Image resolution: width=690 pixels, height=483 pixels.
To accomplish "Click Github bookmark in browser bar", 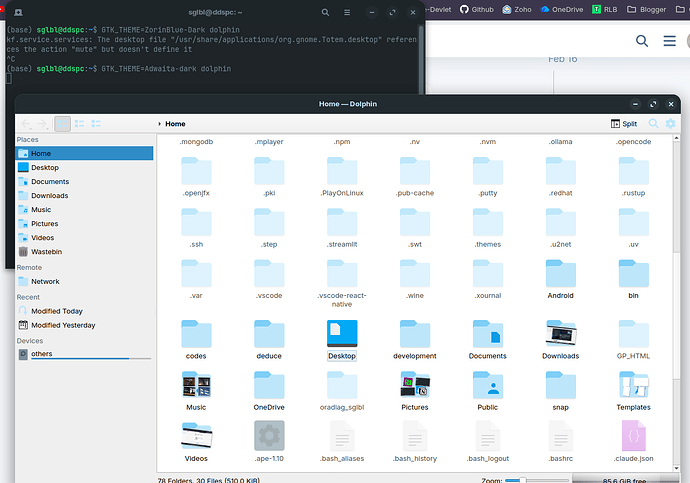I will point(477,9).
